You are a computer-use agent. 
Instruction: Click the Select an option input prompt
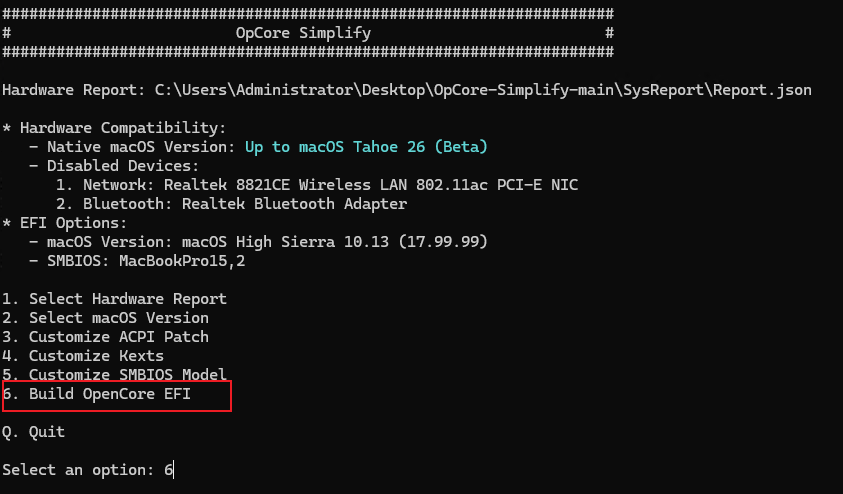click(78, 470)
